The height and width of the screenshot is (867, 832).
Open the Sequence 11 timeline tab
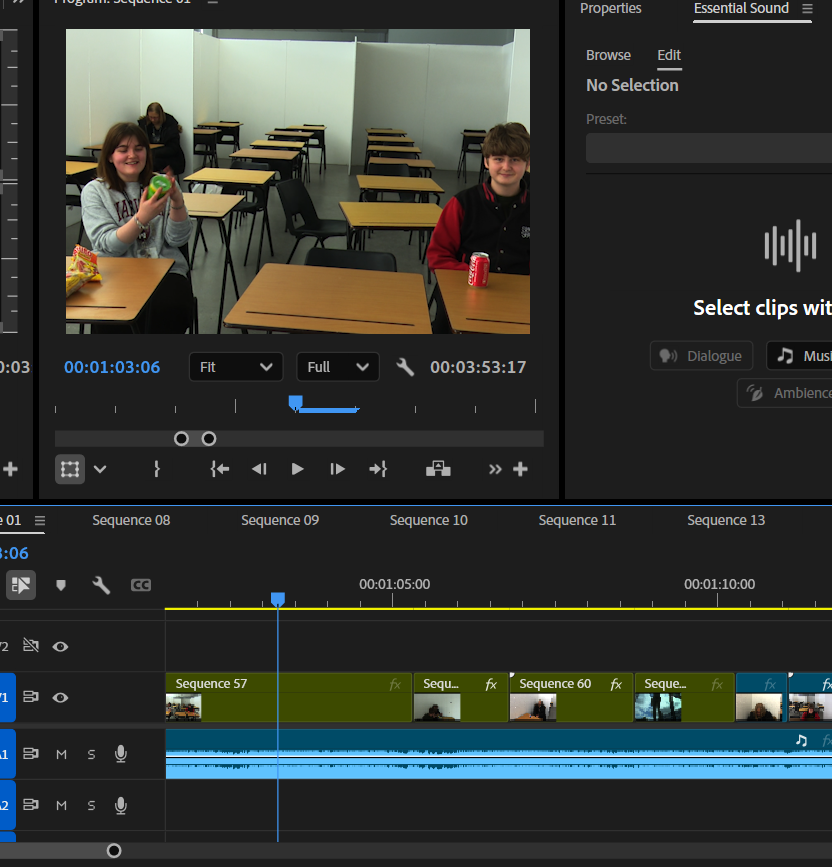click(x=577, y=520)
